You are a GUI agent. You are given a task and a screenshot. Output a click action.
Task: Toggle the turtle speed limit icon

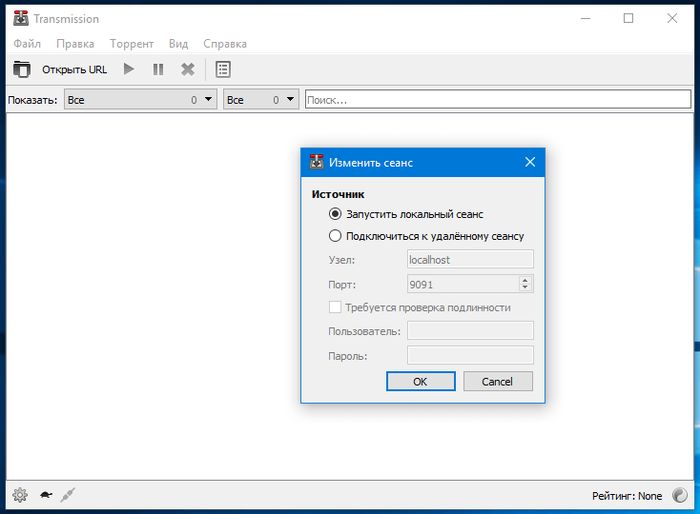46,494
